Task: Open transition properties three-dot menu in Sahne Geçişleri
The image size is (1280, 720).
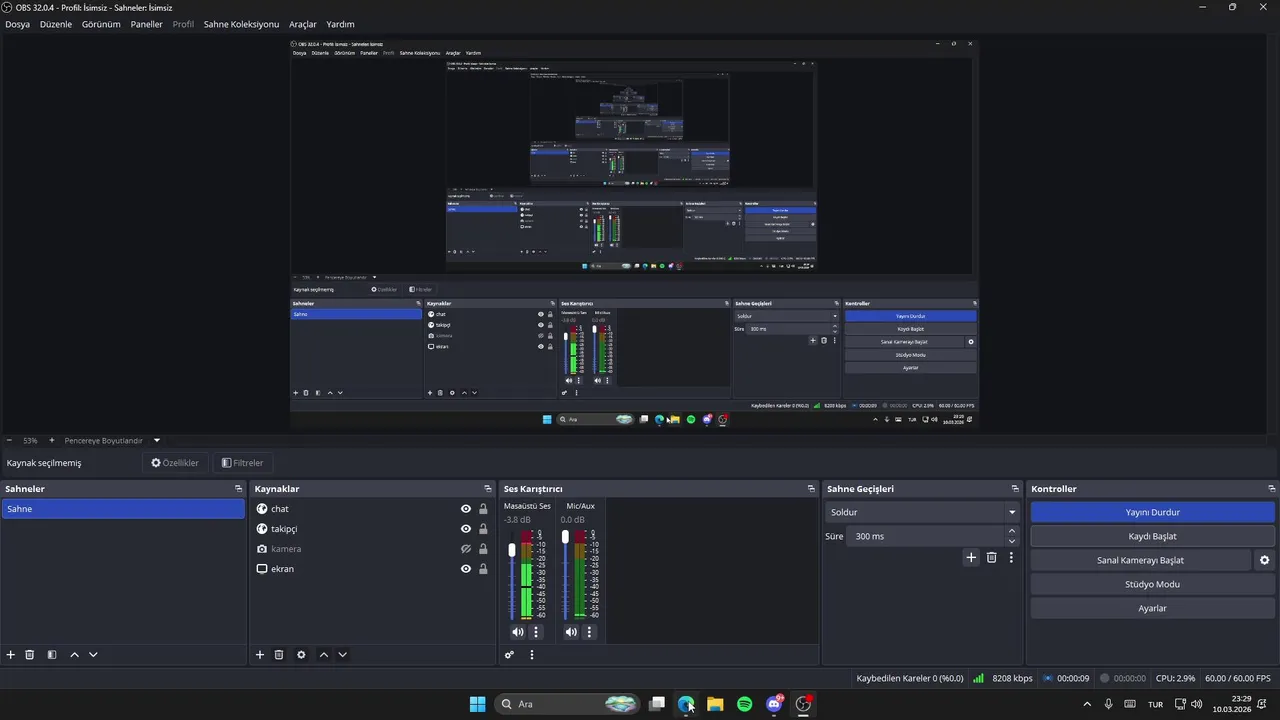Action: (1011, 558)
